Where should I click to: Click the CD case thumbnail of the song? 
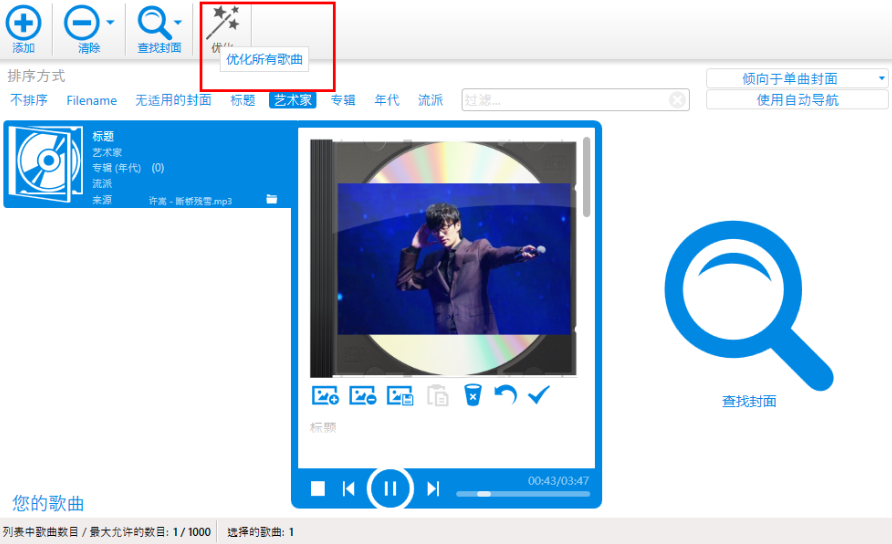pos(48,164)
